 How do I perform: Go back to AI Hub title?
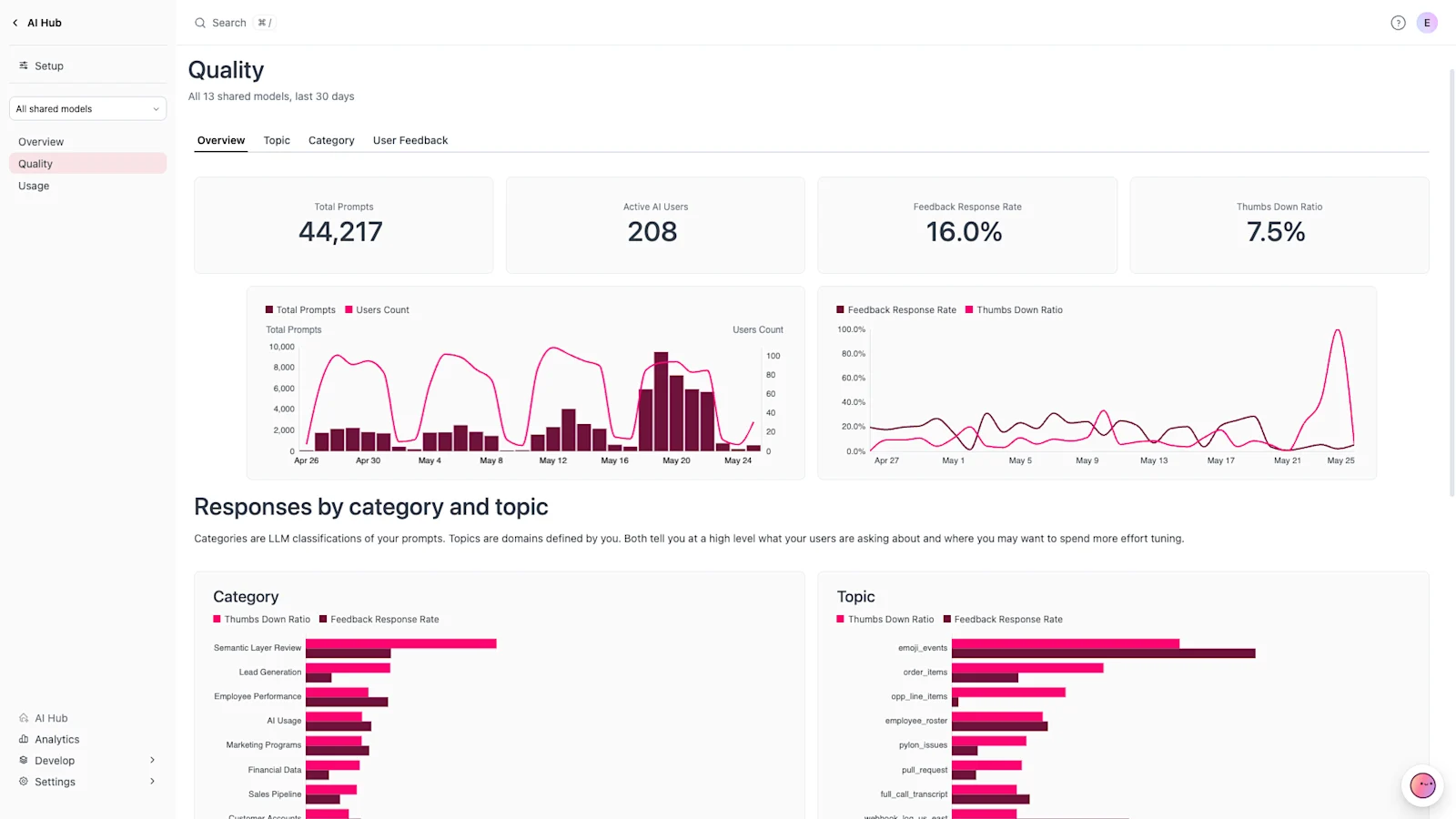click(x=45, y=23)
